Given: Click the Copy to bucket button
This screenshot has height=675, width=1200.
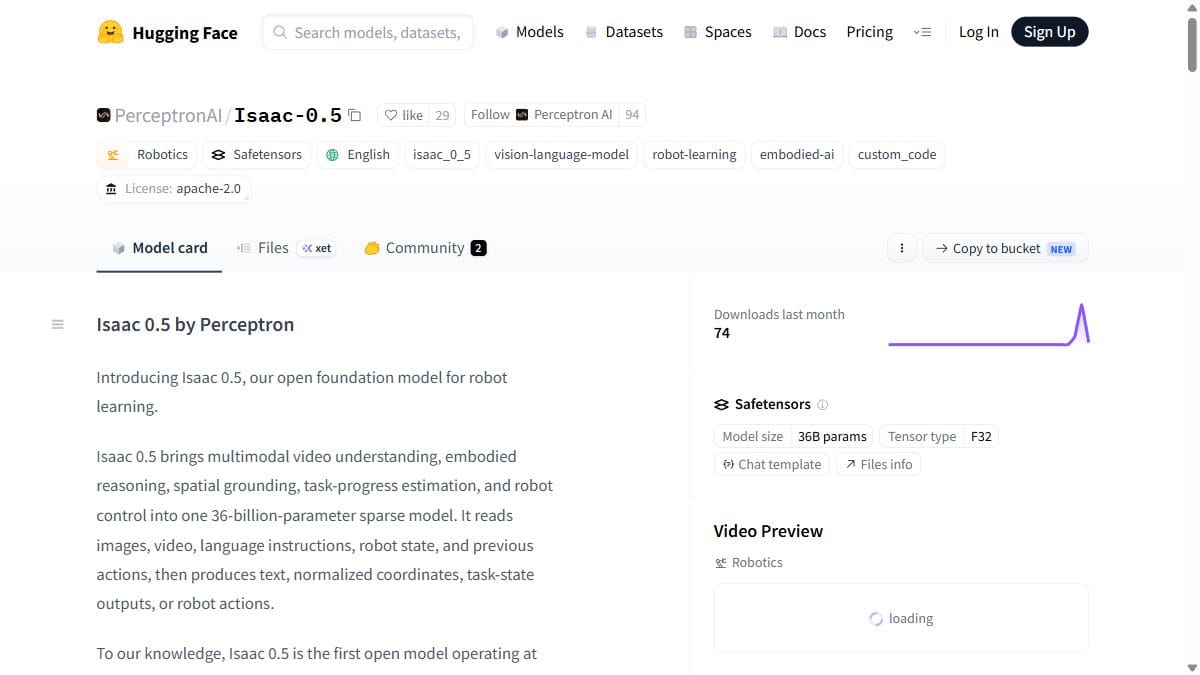Looking at the screenshot, I should (1005, 248).
